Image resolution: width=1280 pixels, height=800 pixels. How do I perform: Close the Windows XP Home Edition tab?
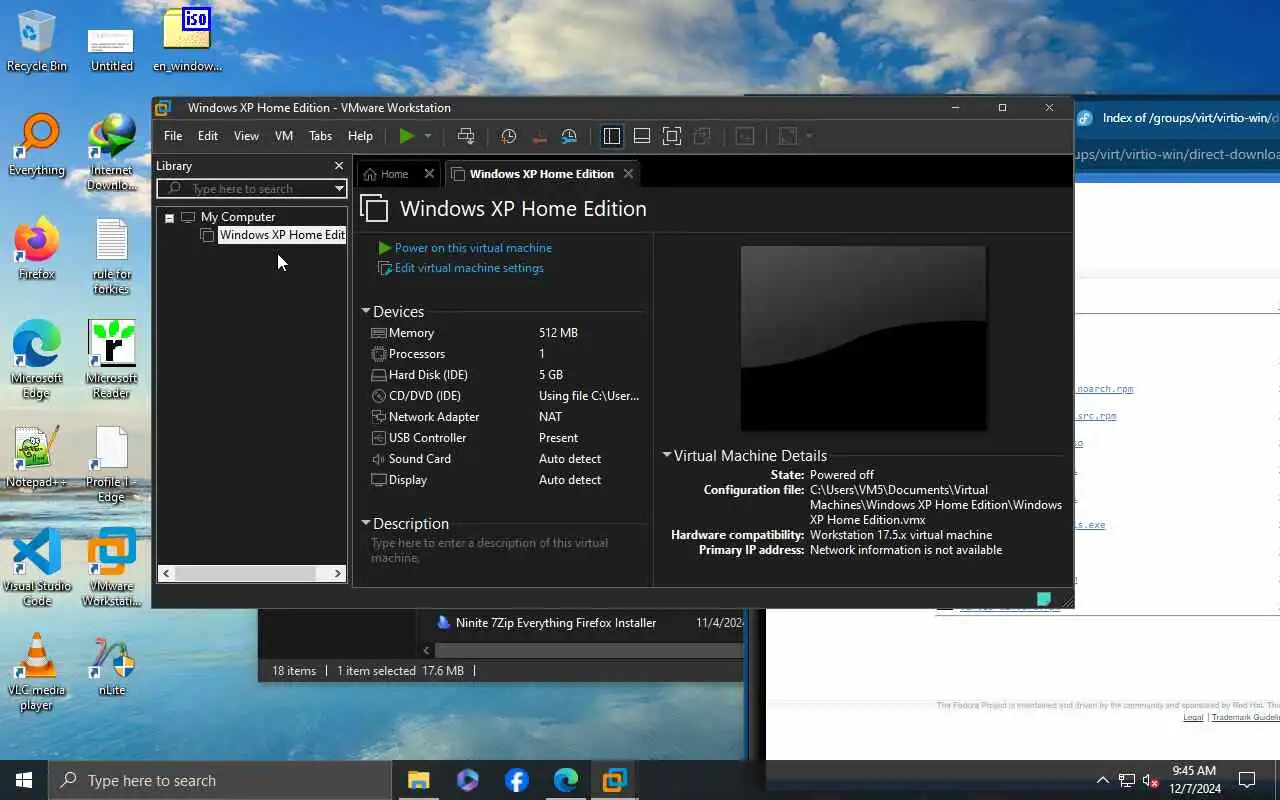(x=628, y=174)
